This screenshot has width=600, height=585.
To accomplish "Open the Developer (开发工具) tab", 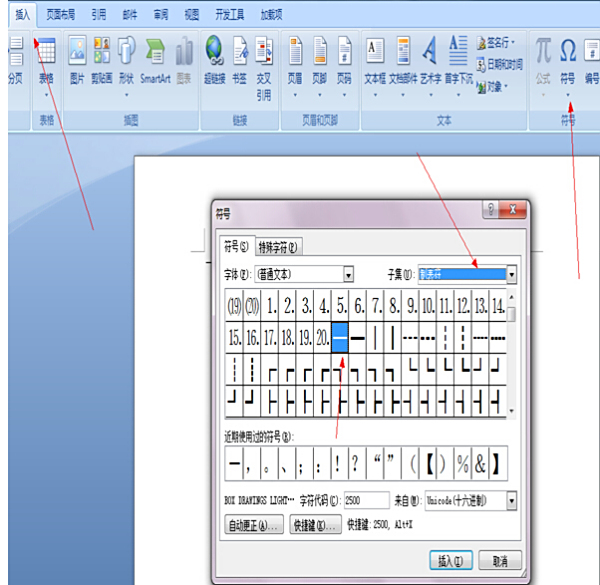I will pyautogui.click(x=230, y=15).
